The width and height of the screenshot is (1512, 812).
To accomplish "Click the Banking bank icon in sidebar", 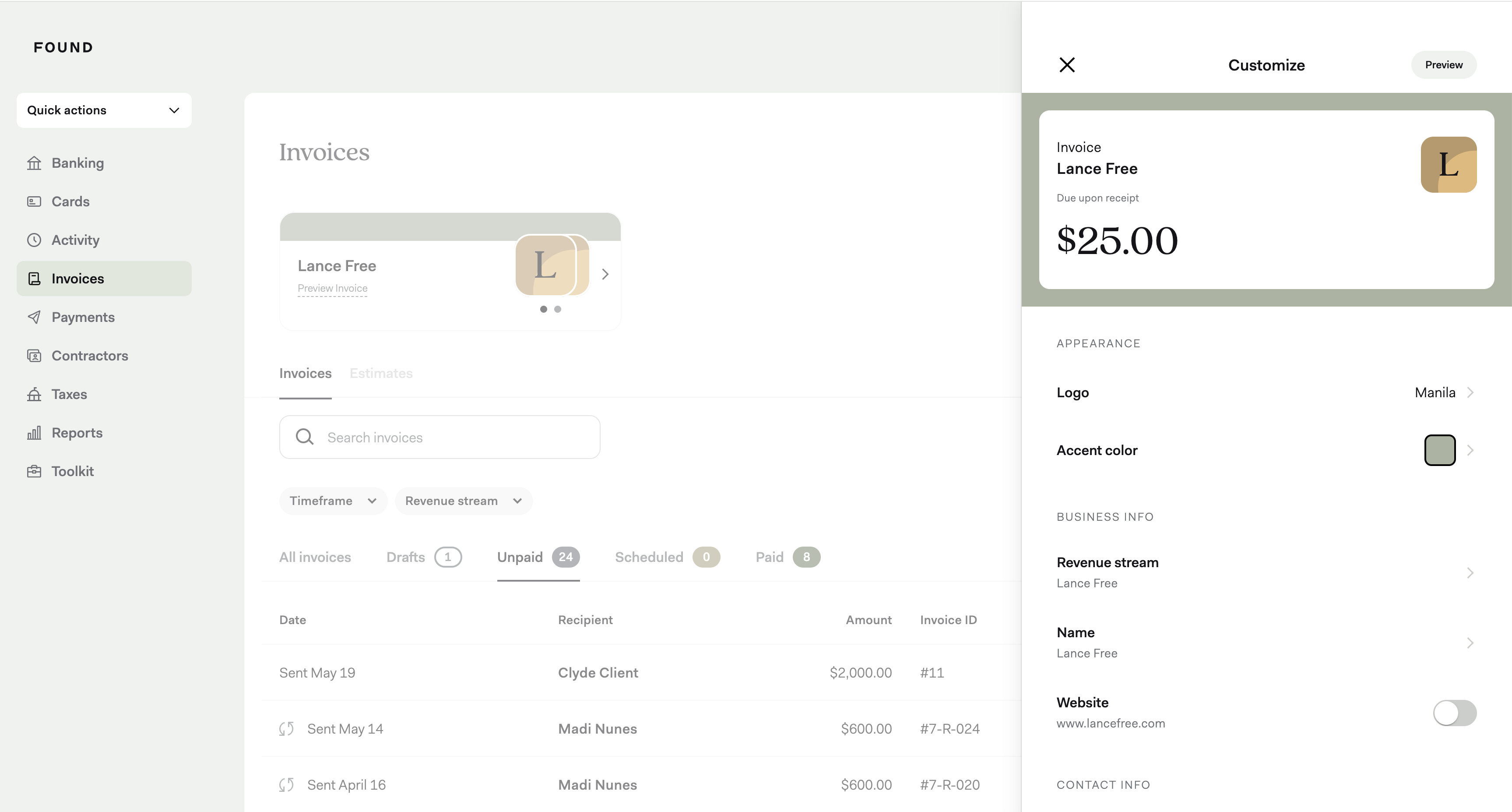I will click(34, 163).
